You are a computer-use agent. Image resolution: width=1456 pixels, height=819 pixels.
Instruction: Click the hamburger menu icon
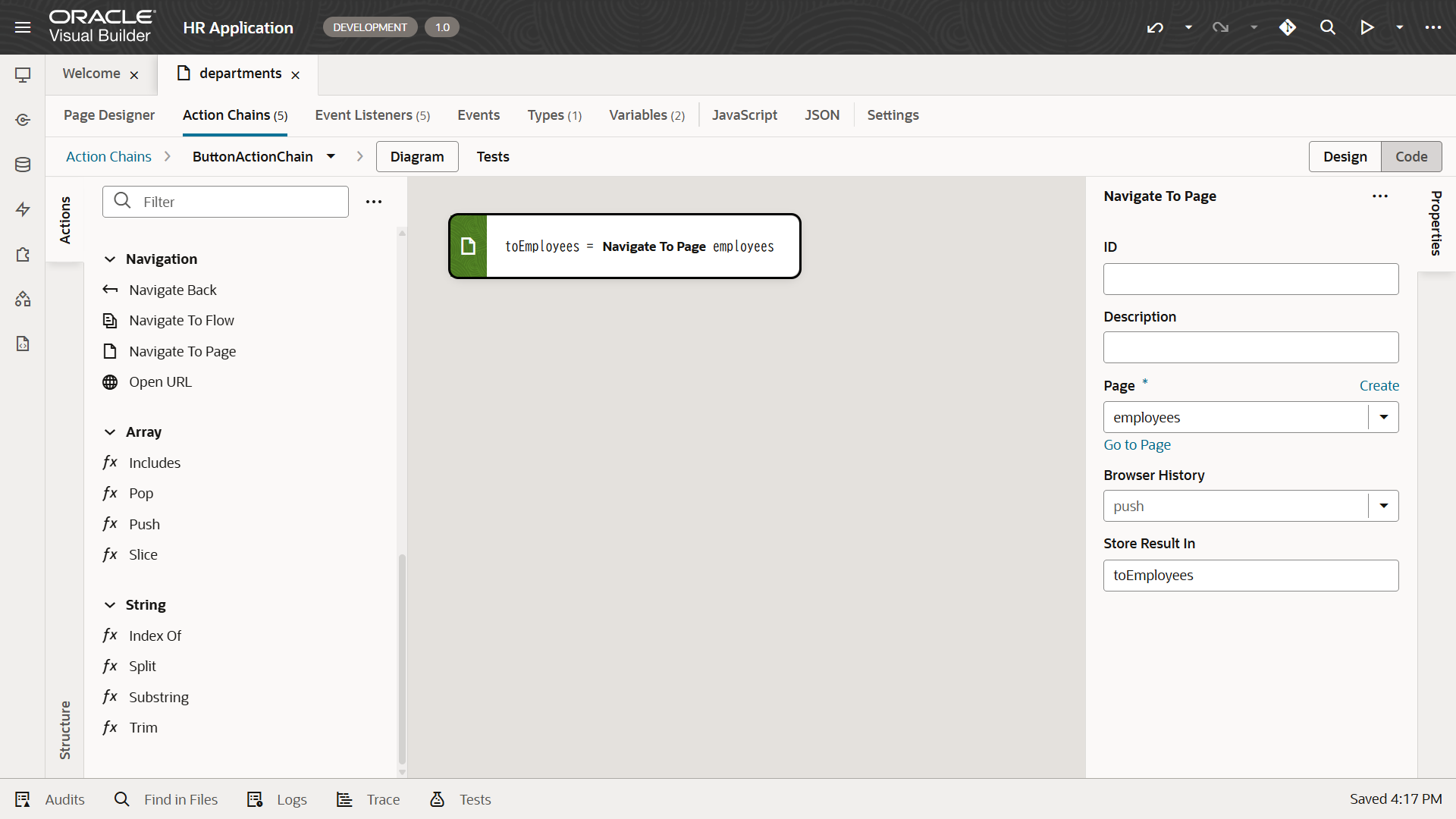pyautogui.click(x=23, y=27)
